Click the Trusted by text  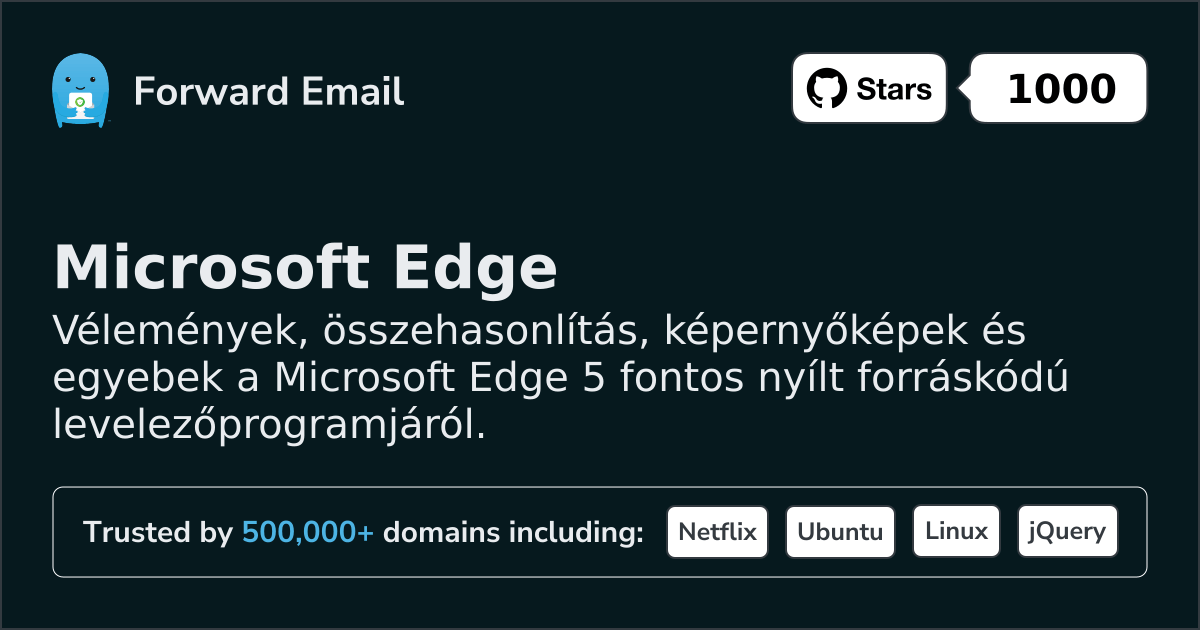(158, 533)
